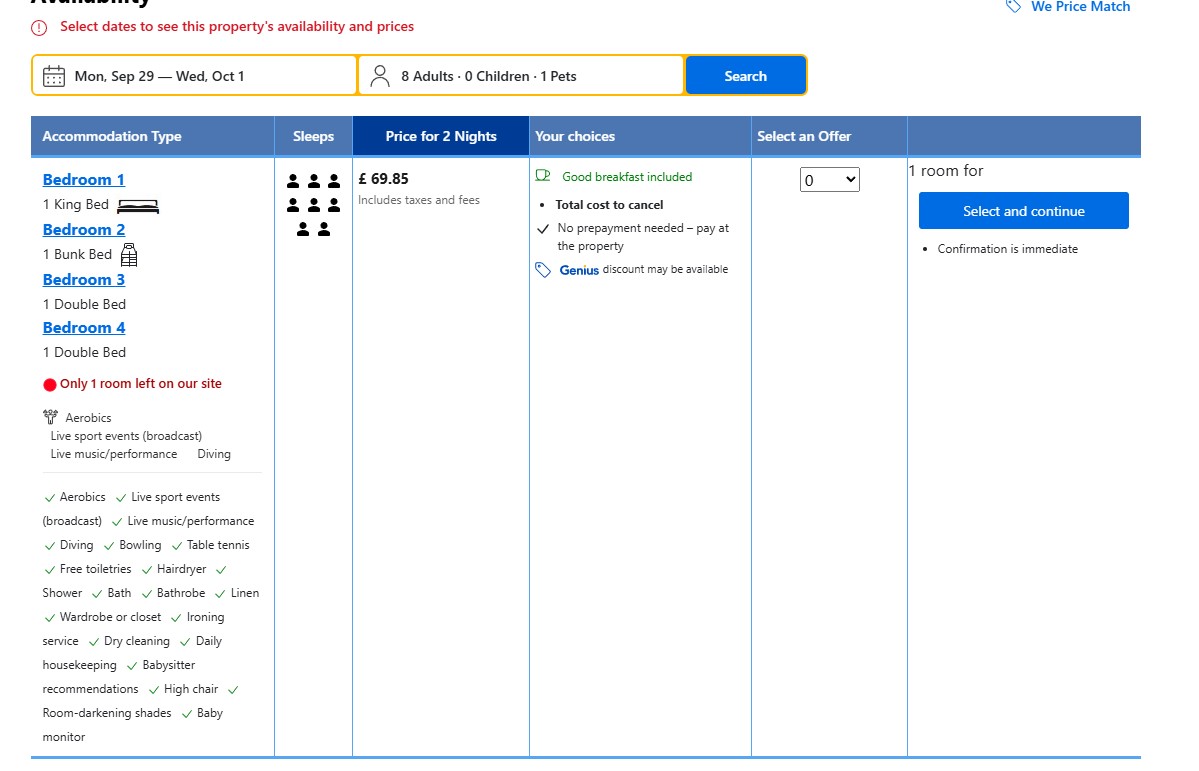Click the Genius discount tag icon
The image size is (1199, 771).
(543, 270)
